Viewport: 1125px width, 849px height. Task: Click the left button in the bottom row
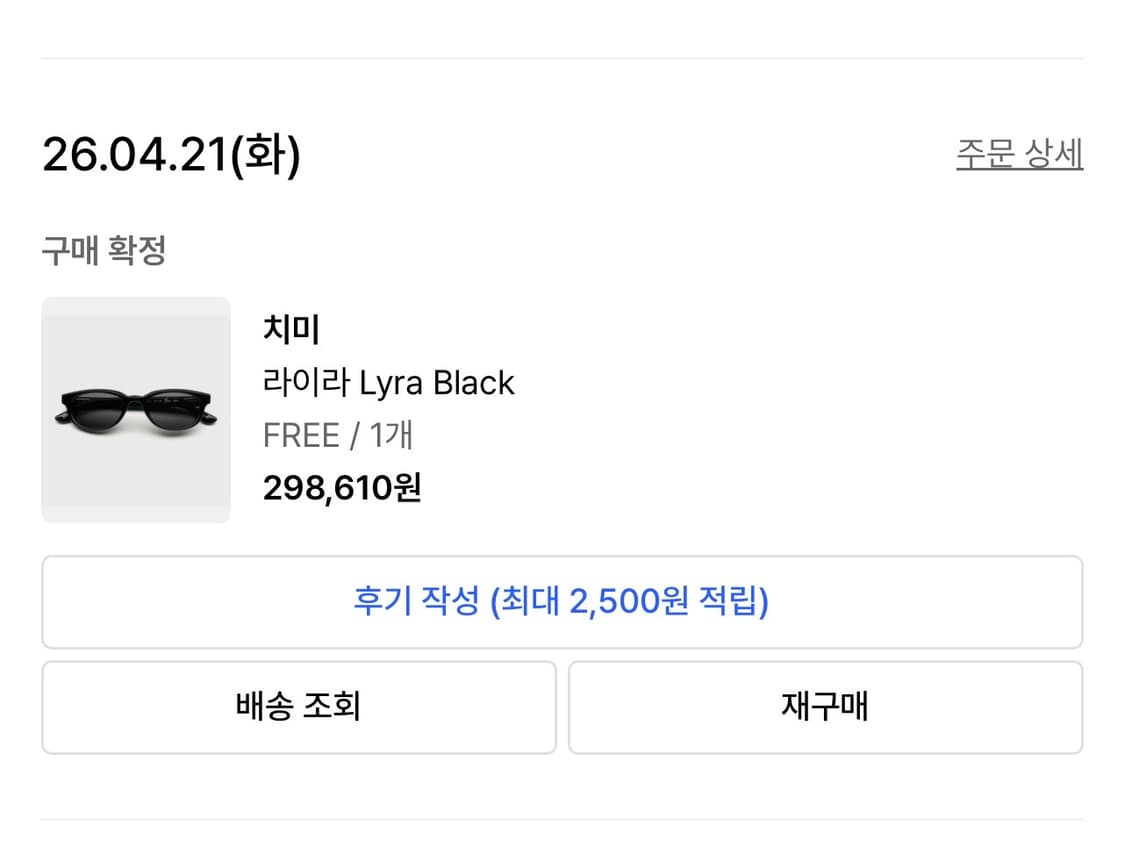pyautogui.click(x=298, y=707)
